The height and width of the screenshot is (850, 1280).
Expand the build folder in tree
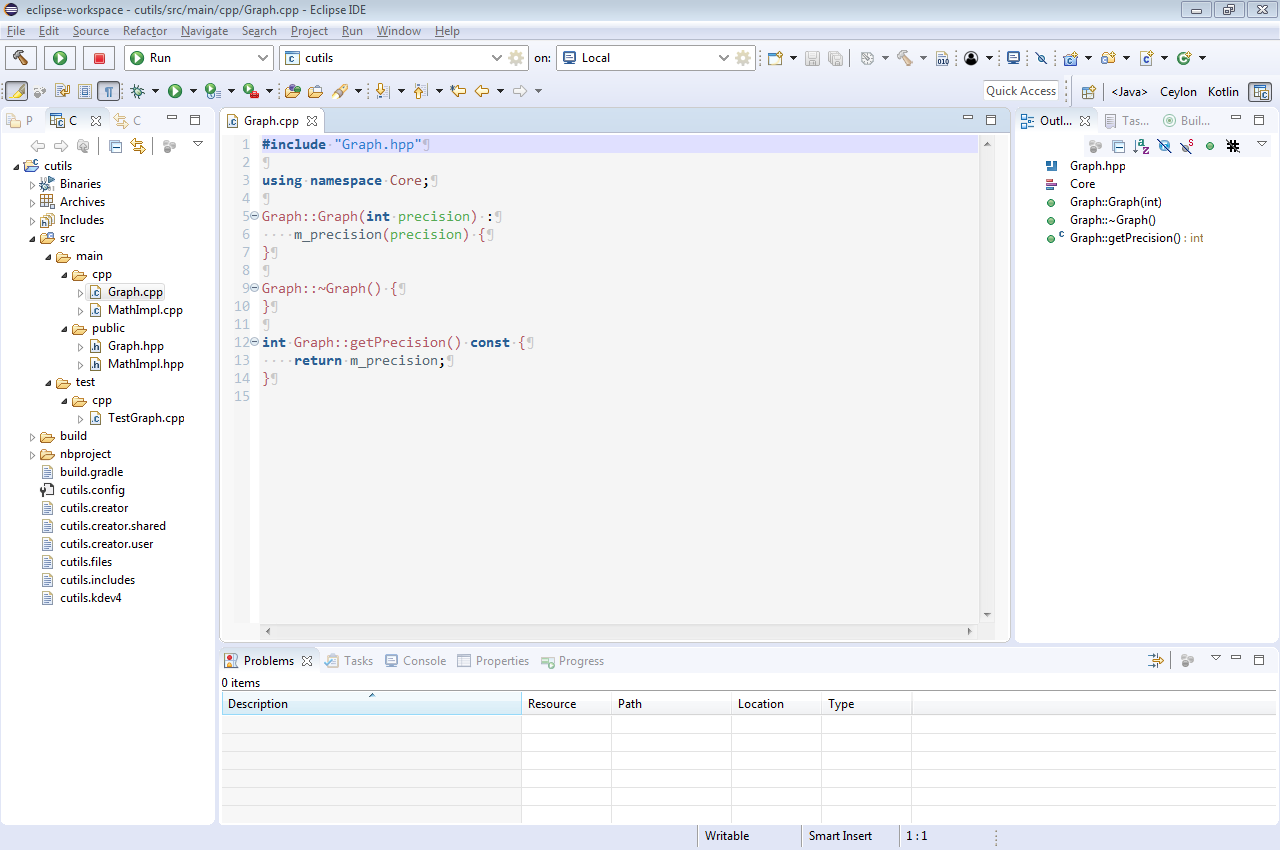tap(32, 437)
